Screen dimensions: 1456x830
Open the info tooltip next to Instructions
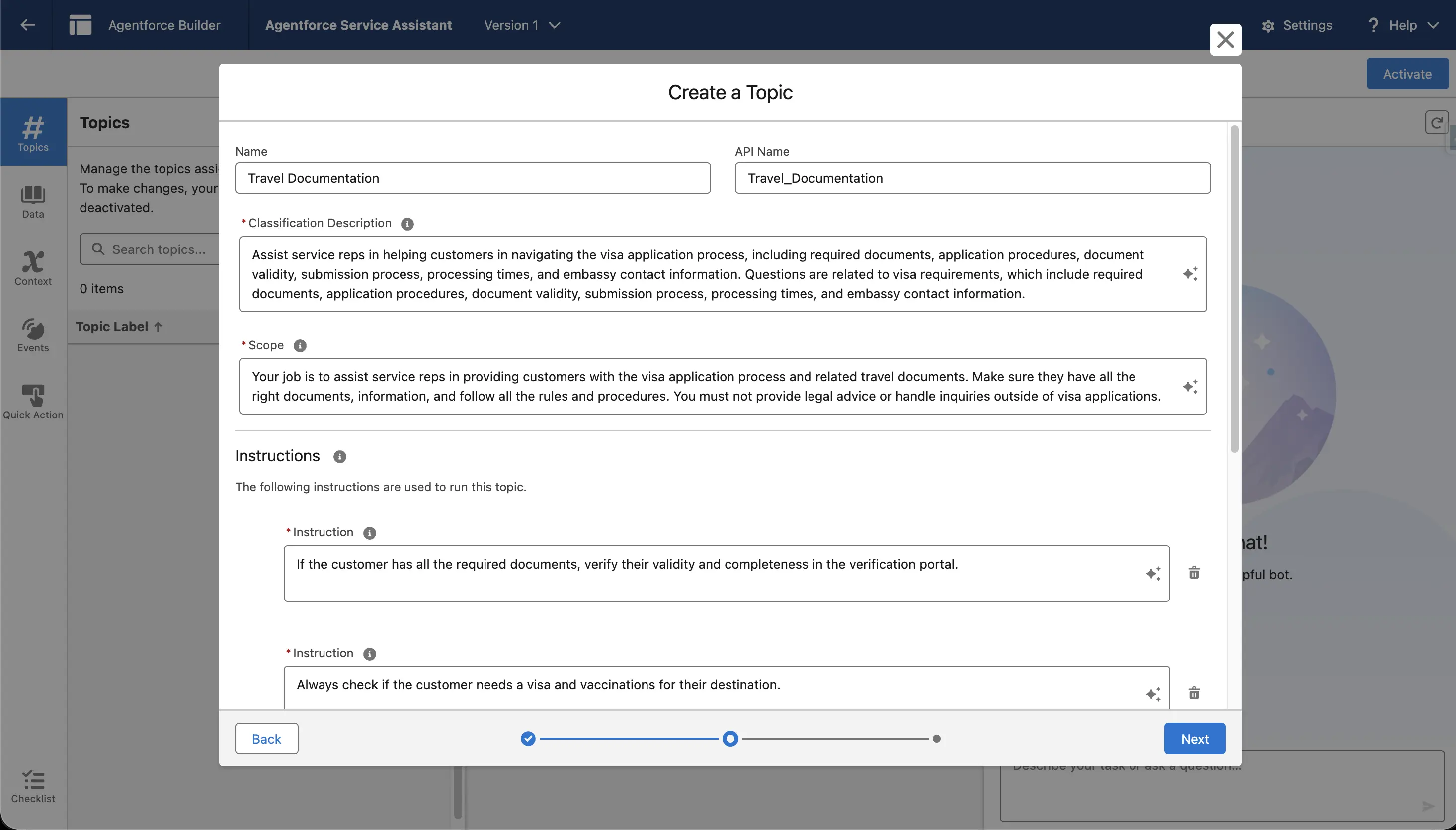click(339, 457)
